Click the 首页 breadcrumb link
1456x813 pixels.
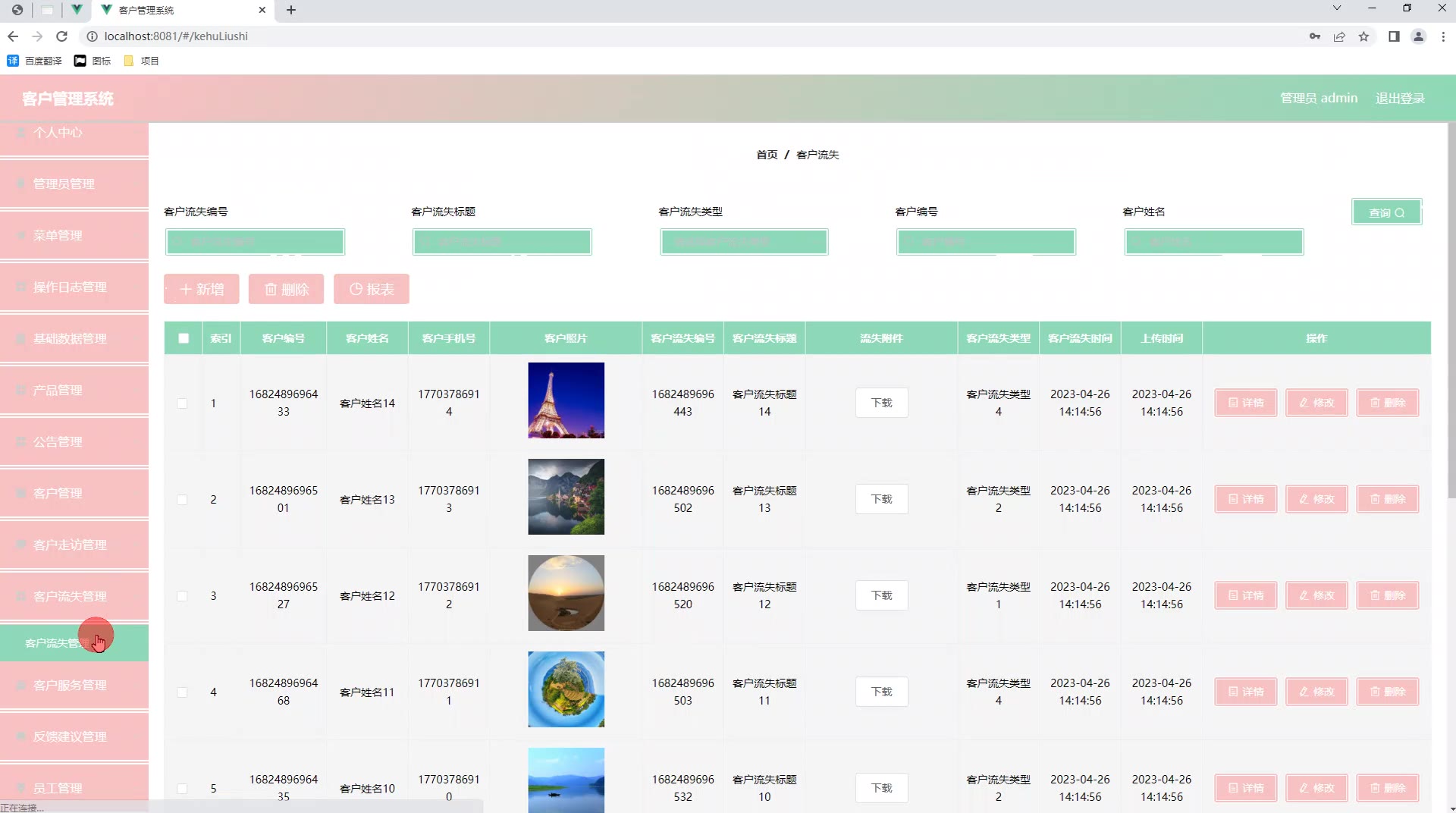767,155
